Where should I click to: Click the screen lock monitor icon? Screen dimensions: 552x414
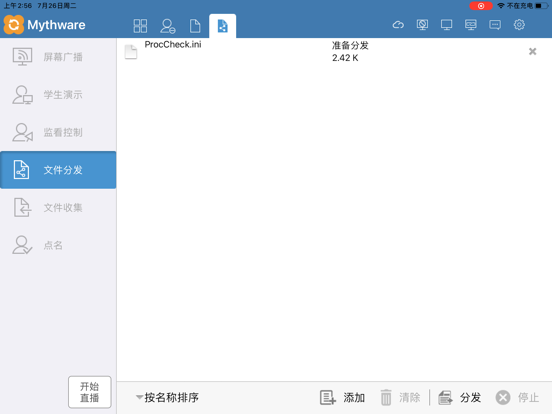(422, 25)
